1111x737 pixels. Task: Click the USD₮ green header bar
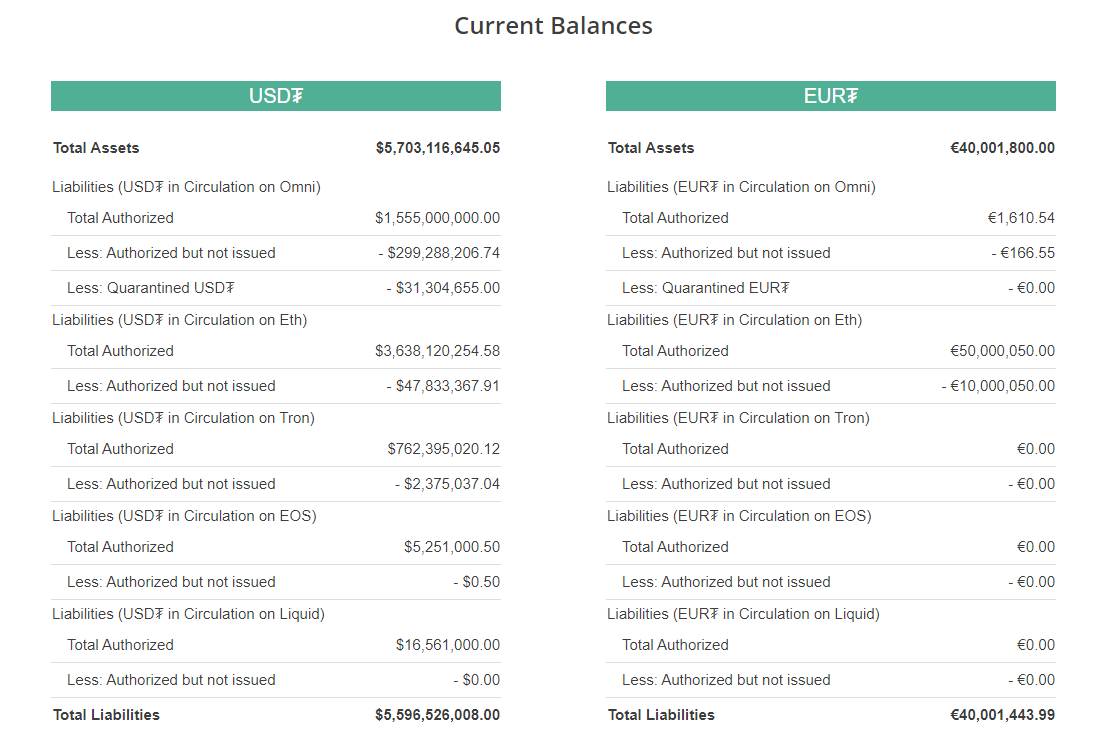point(276,96)
